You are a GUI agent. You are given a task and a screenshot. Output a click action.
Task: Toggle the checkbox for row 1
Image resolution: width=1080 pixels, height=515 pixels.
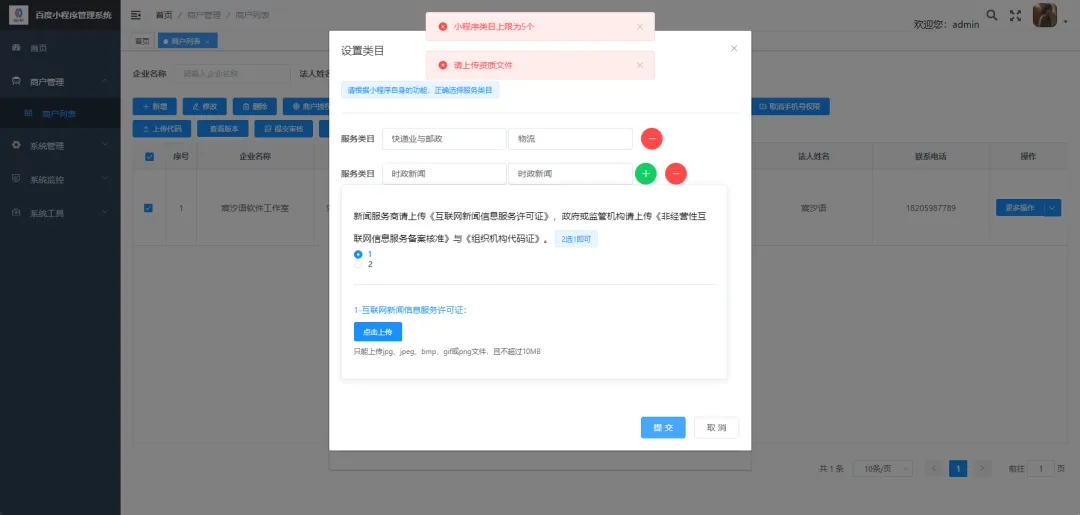coord(149,208)
